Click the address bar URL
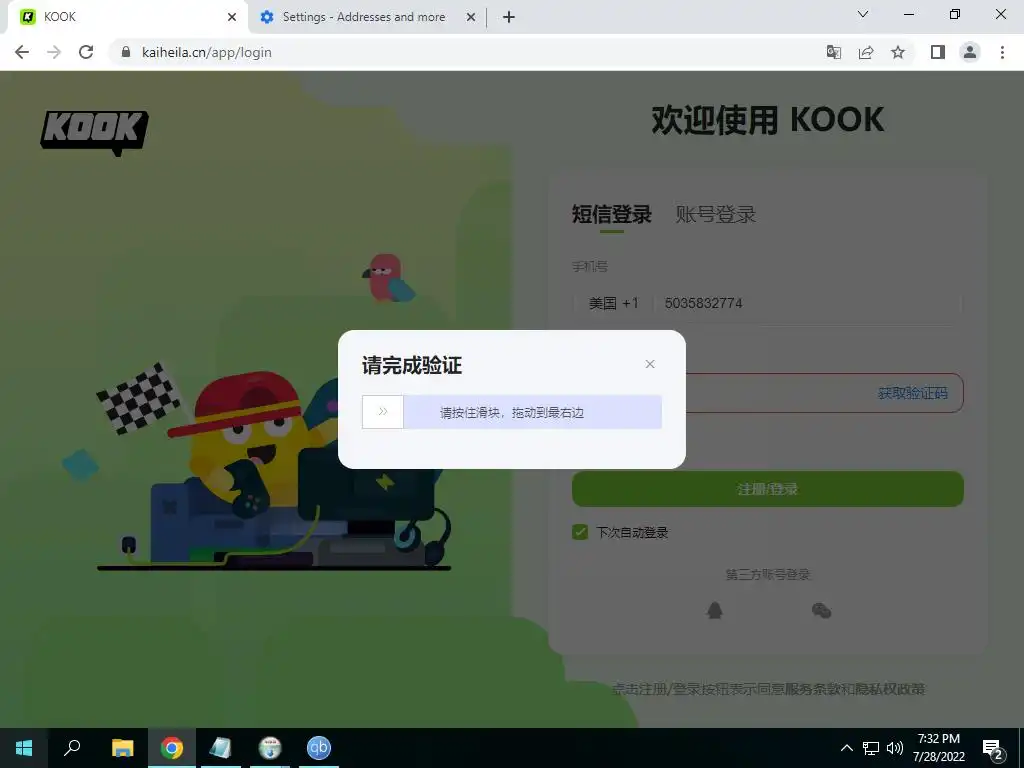This screenshot has height=768, width=1024. [206, 52]
